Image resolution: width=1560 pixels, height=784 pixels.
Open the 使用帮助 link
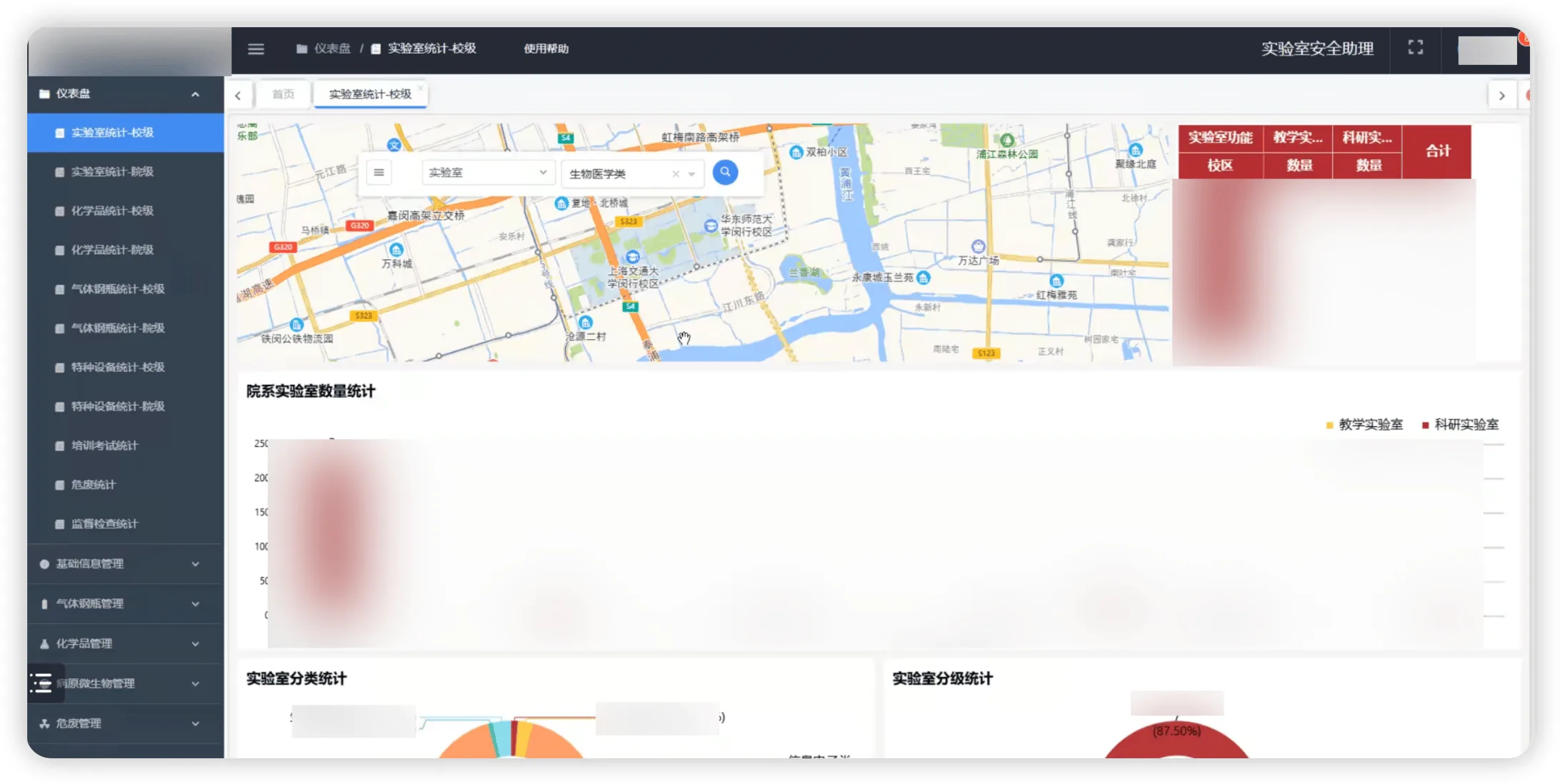click(x=546, y=49)
